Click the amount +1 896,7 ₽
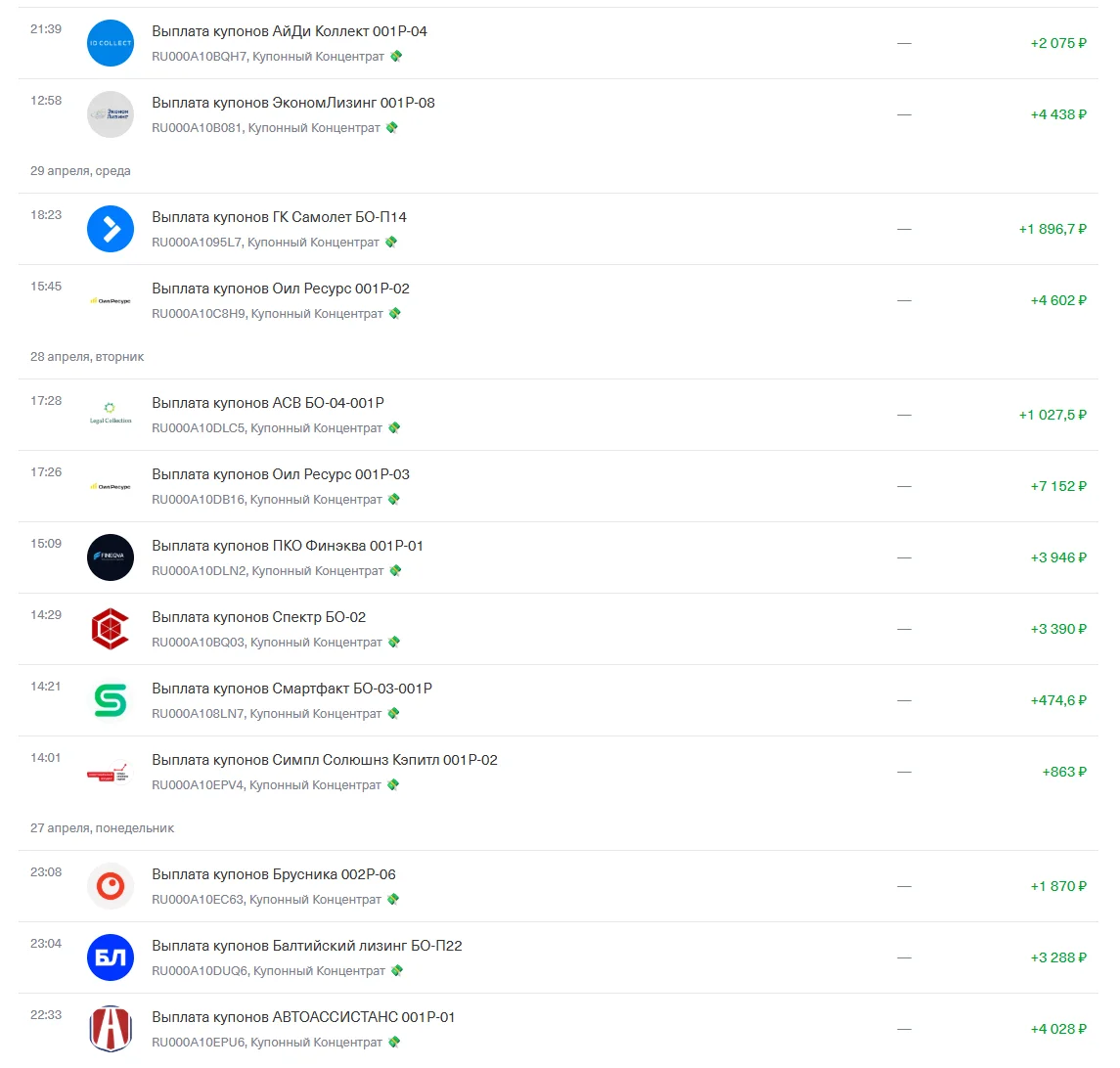Image resolution: width=1120 pixels, height=1068 pixels. point(1053,229)
